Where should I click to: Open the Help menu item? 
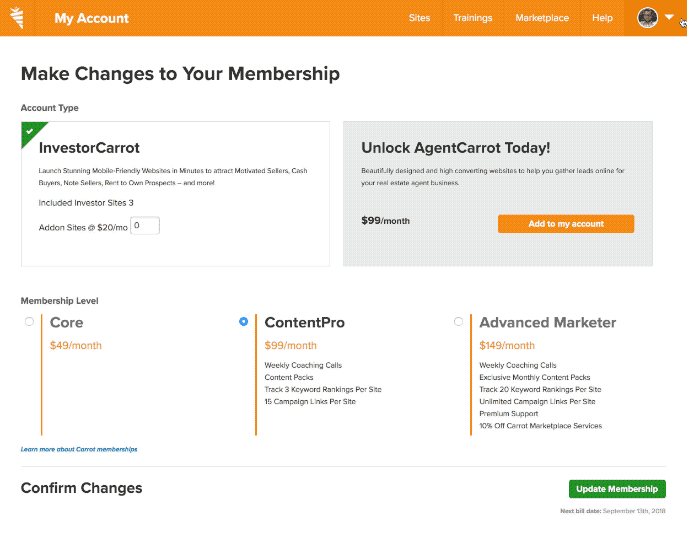pyautogui.click(x=602, y=18)
